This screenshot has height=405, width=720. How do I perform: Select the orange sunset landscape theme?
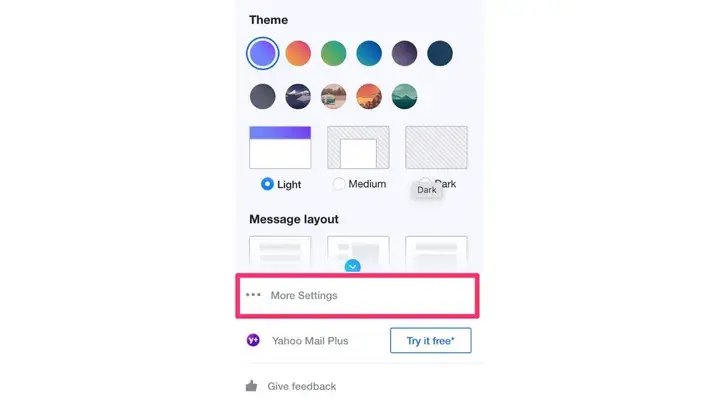(369, 96)
